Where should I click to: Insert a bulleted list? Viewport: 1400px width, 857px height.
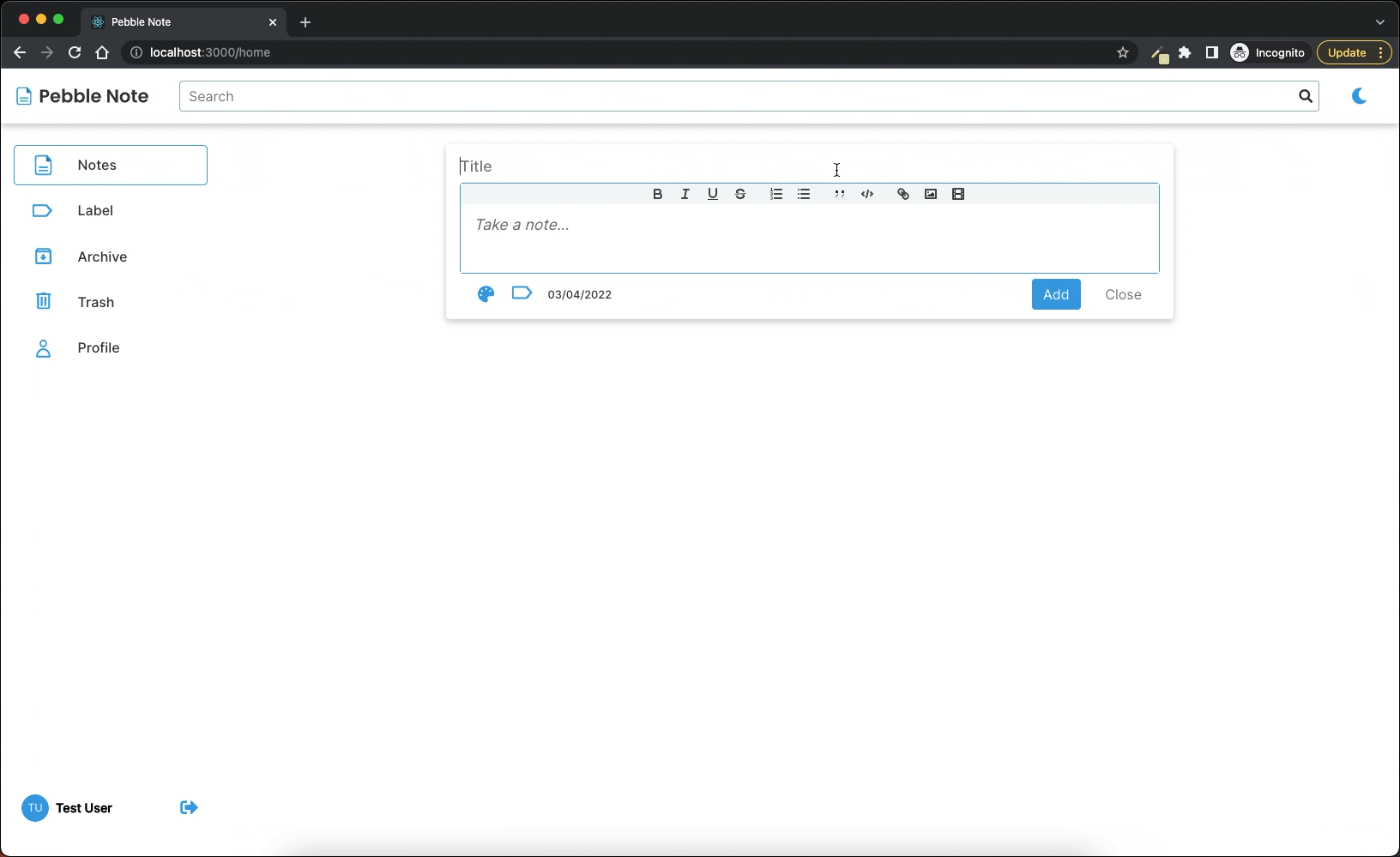804,194
